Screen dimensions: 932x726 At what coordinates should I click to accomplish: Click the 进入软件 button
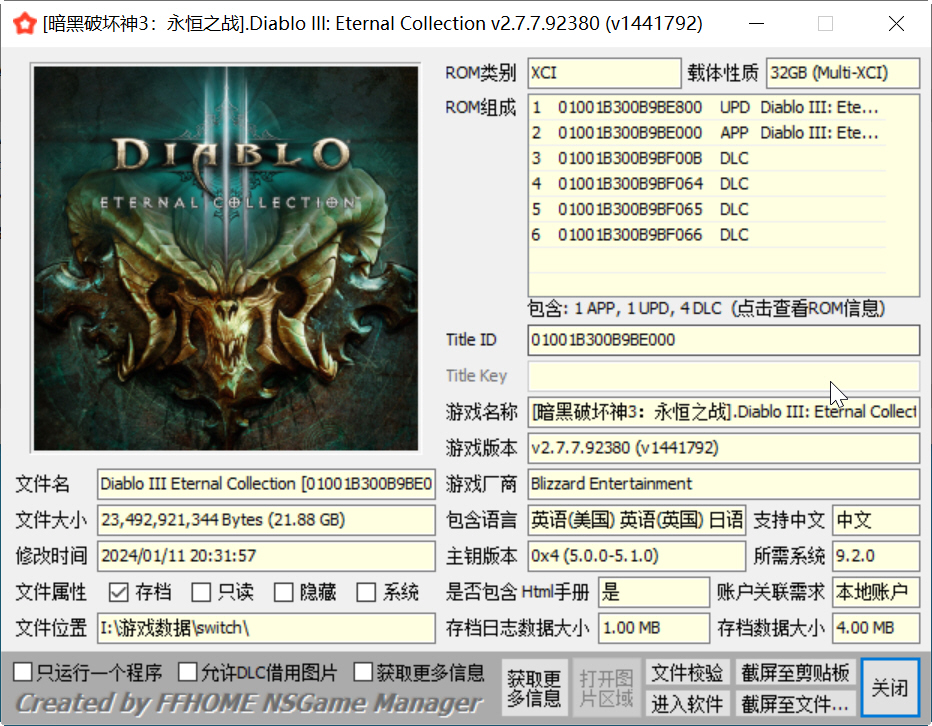(688, 704)
